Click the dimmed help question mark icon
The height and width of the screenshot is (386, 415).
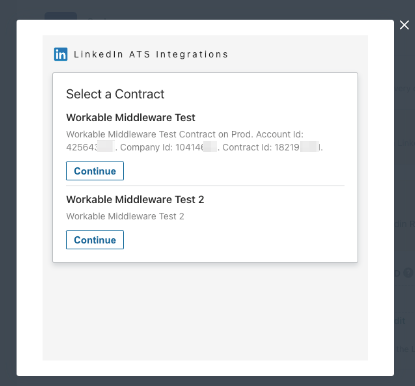408,273
